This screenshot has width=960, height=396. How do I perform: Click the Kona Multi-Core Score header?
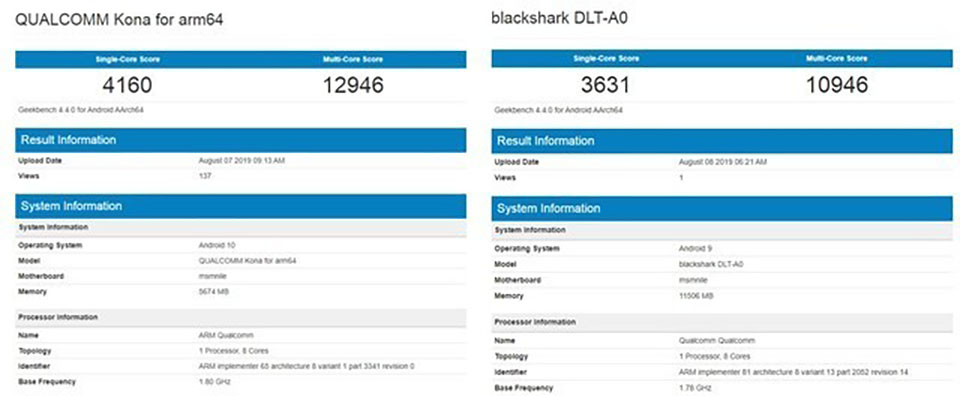point(353,59)
